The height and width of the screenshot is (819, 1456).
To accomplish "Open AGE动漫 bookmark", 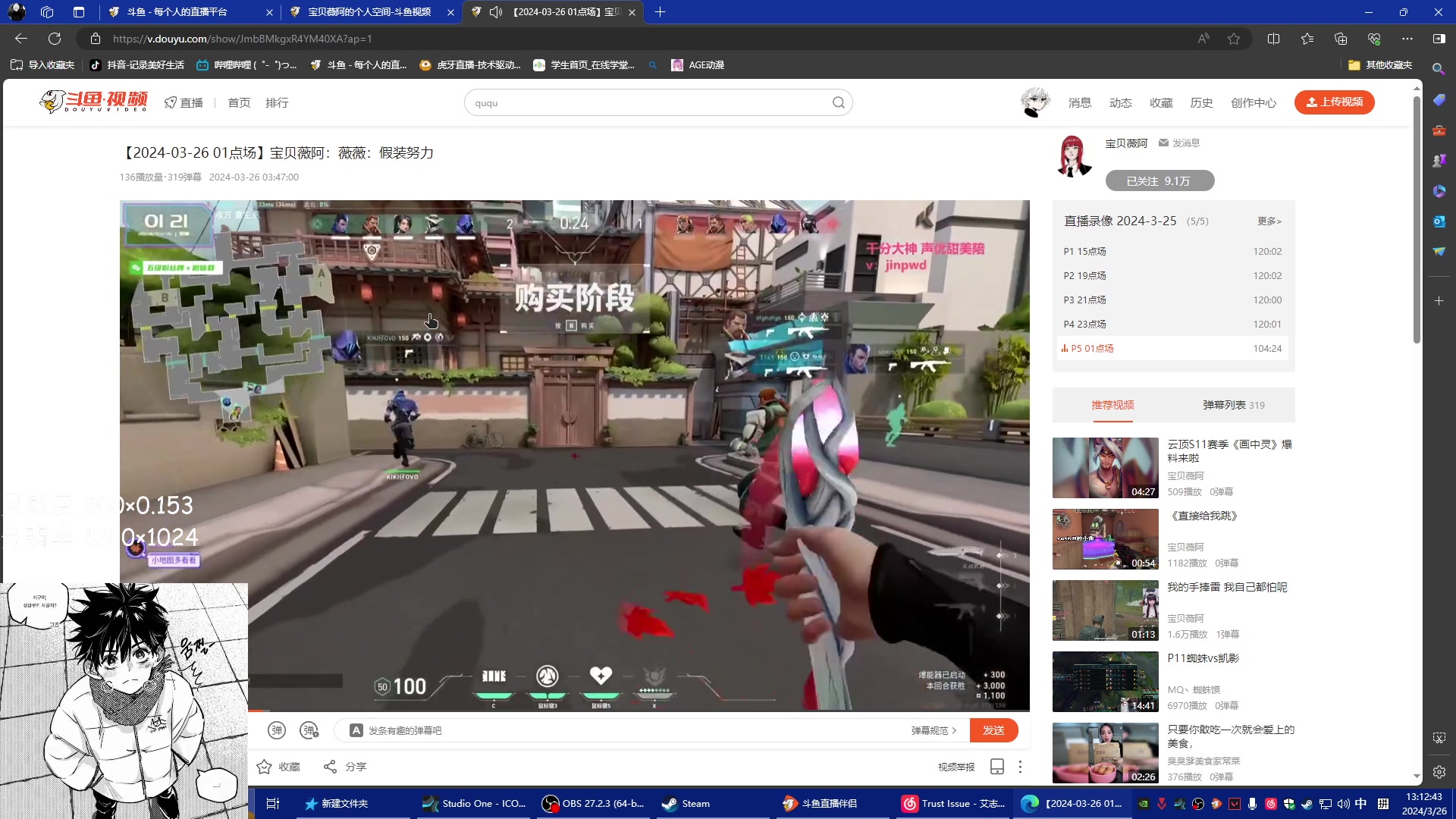I will [698, 65].
